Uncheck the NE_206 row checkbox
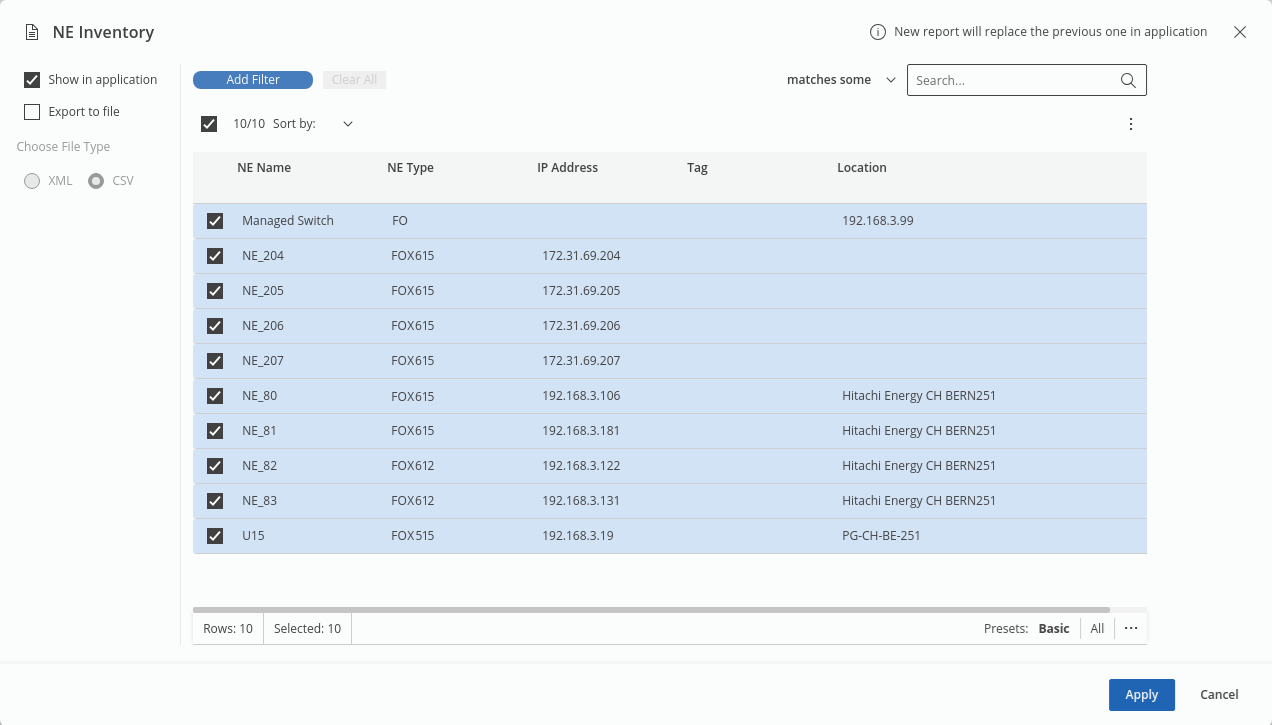Screen dimensions: 1272x725 pos(215,326)
